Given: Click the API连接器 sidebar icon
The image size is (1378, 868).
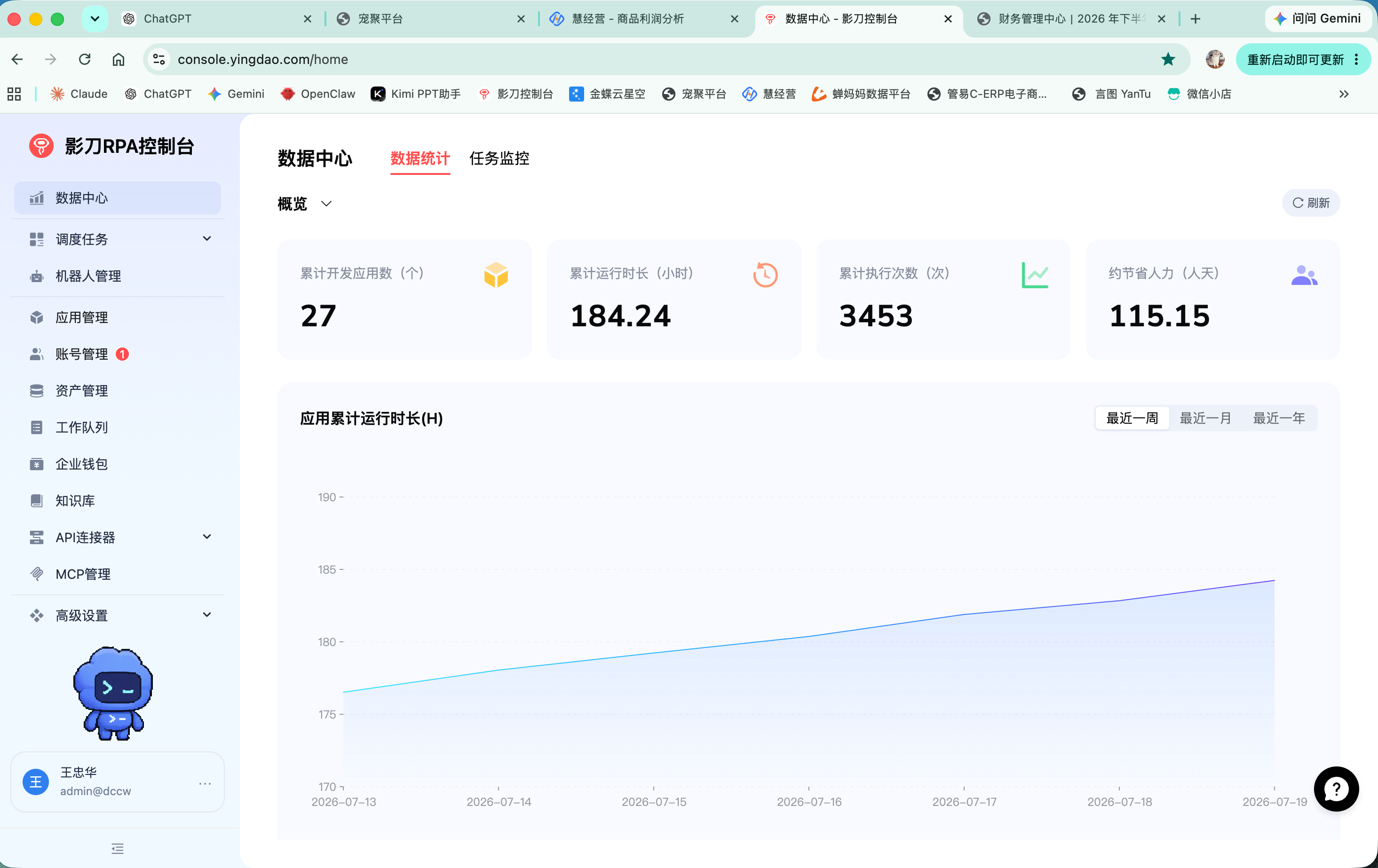Looking at the screenshot, I should pyautogui.click(x=37, y=537).
